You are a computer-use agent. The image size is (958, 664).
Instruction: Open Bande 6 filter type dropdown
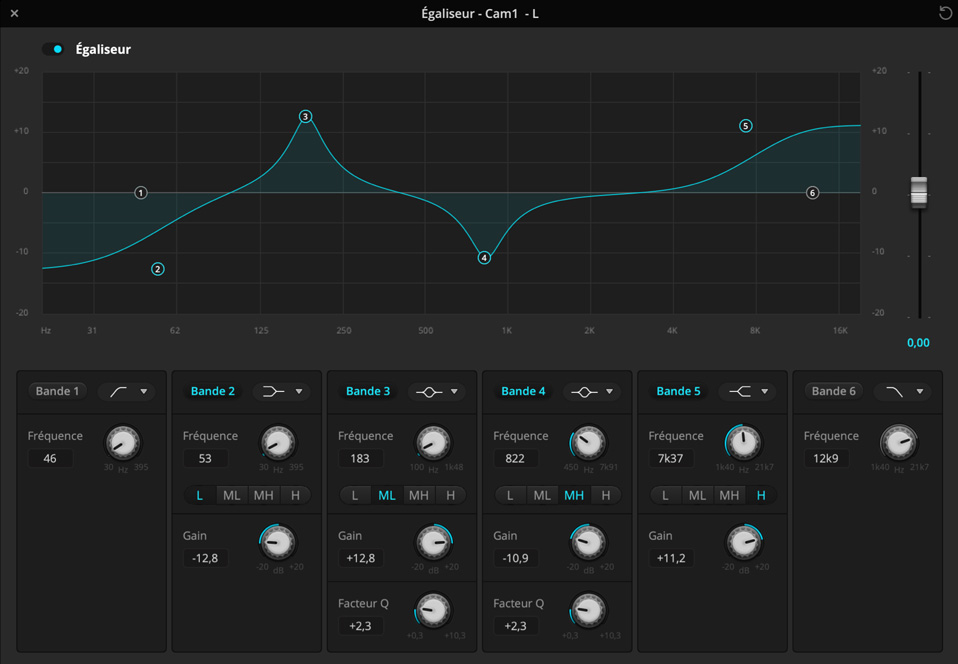[x=903, y=391]
